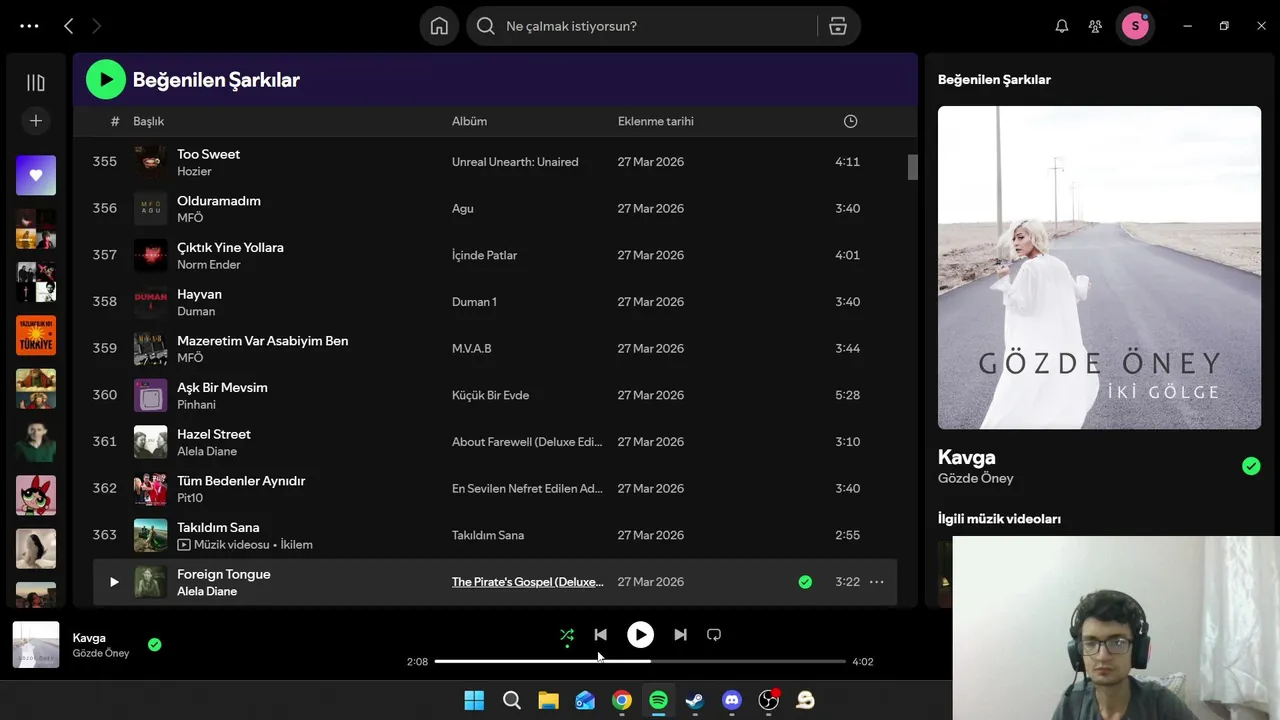1280x720 pixels.
Task: Open album Küçük Bir Evde
Action: pyautogui.click(x=491, y=395)
